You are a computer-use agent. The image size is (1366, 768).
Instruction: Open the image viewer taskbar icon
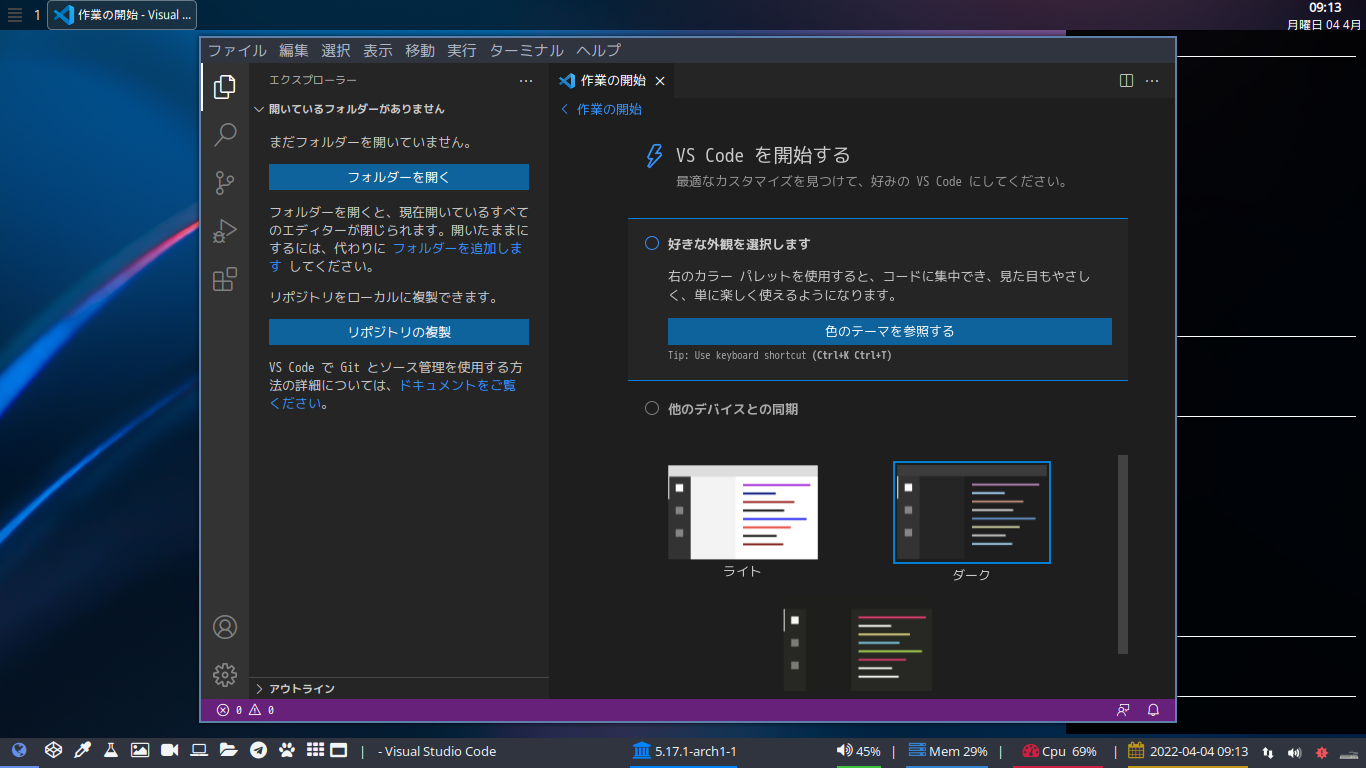pyautogui.click(x=140, y=750)
